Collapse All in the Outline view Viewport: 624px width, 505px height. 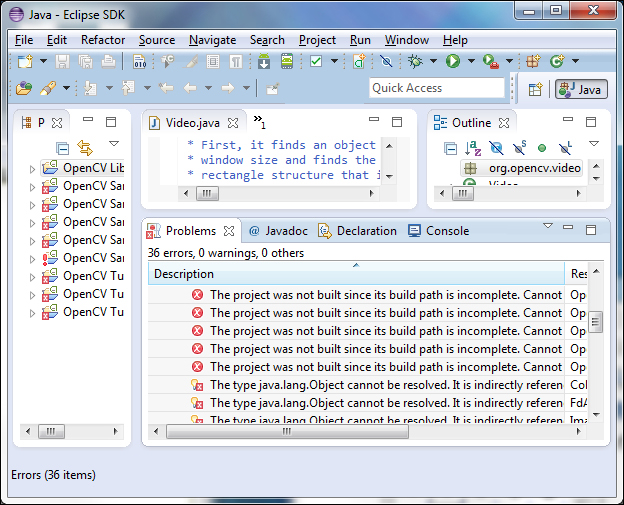[450, 148]
